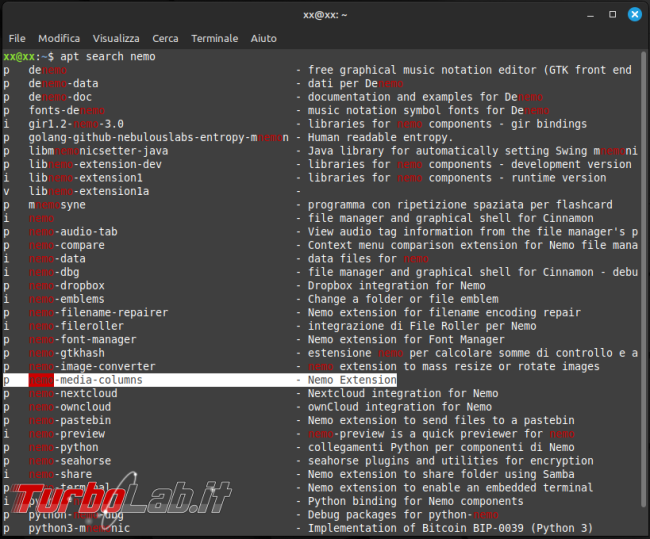Click the 'nemo-nextcloud' package name
650x539 pixels.
(x=73, y=393)
